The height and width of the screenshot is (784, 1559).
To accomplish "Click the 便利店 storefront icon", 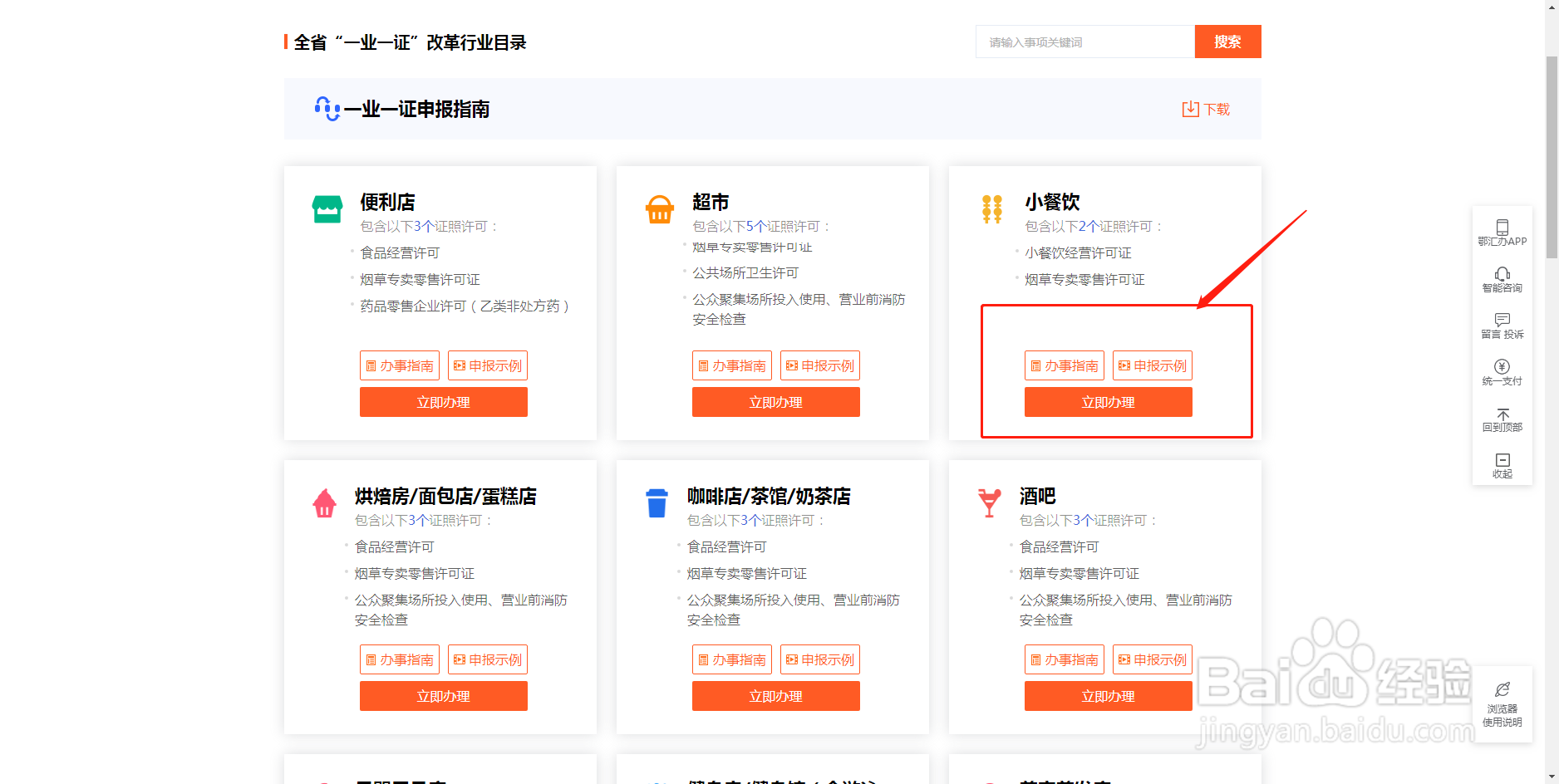I will click(x=327, y=208).
